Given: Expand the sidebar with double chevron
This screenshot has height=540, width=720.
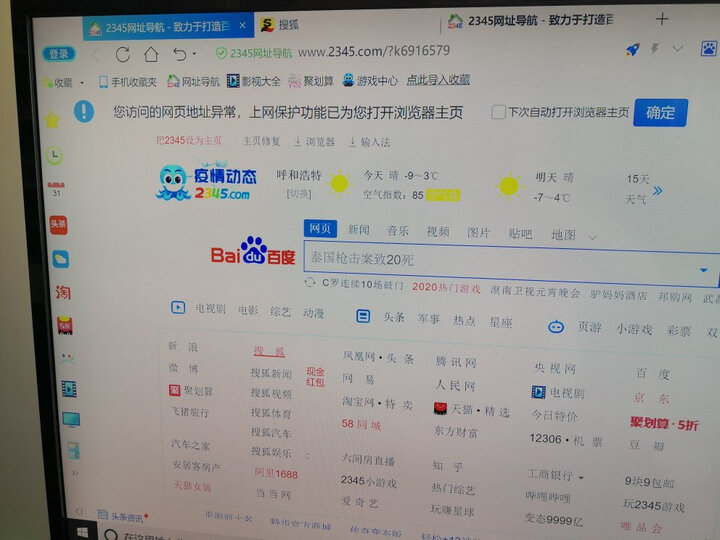Looking at the screenshot, I should [75, 473].
